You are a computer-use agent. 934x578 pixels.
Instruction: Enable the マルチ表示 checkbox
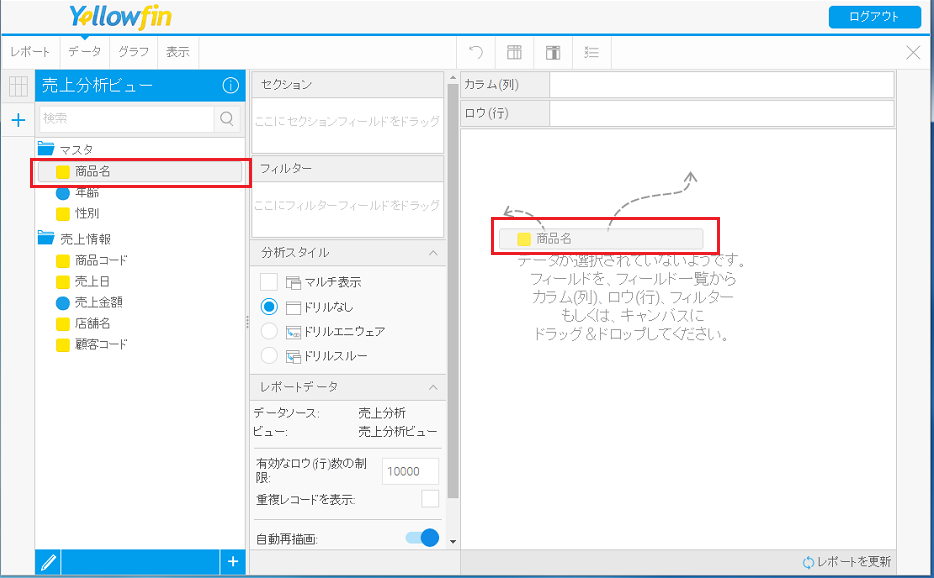[x=269, y=282]
